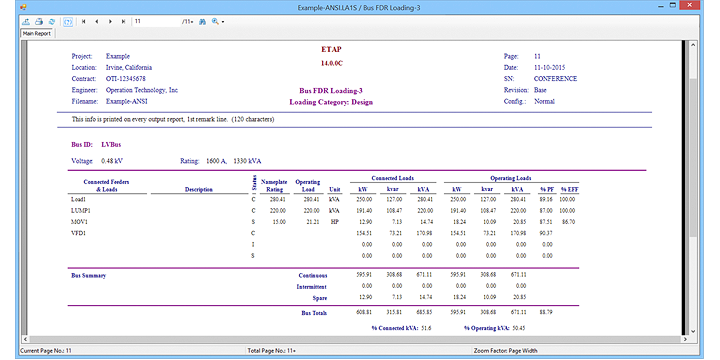Go to last page of report

(x=124, y=22)
